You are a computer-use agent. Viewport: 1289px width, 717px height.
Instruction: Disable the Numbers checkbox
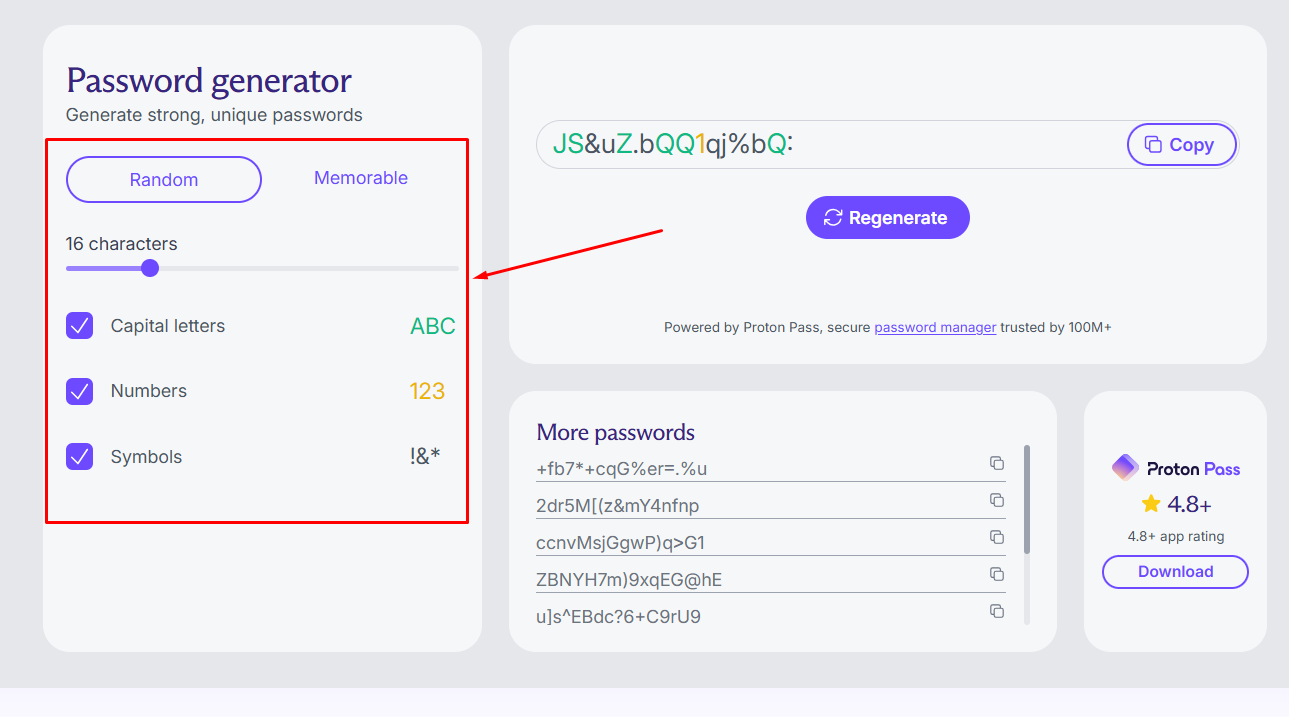pyautogui.click(x=79, y=391)
